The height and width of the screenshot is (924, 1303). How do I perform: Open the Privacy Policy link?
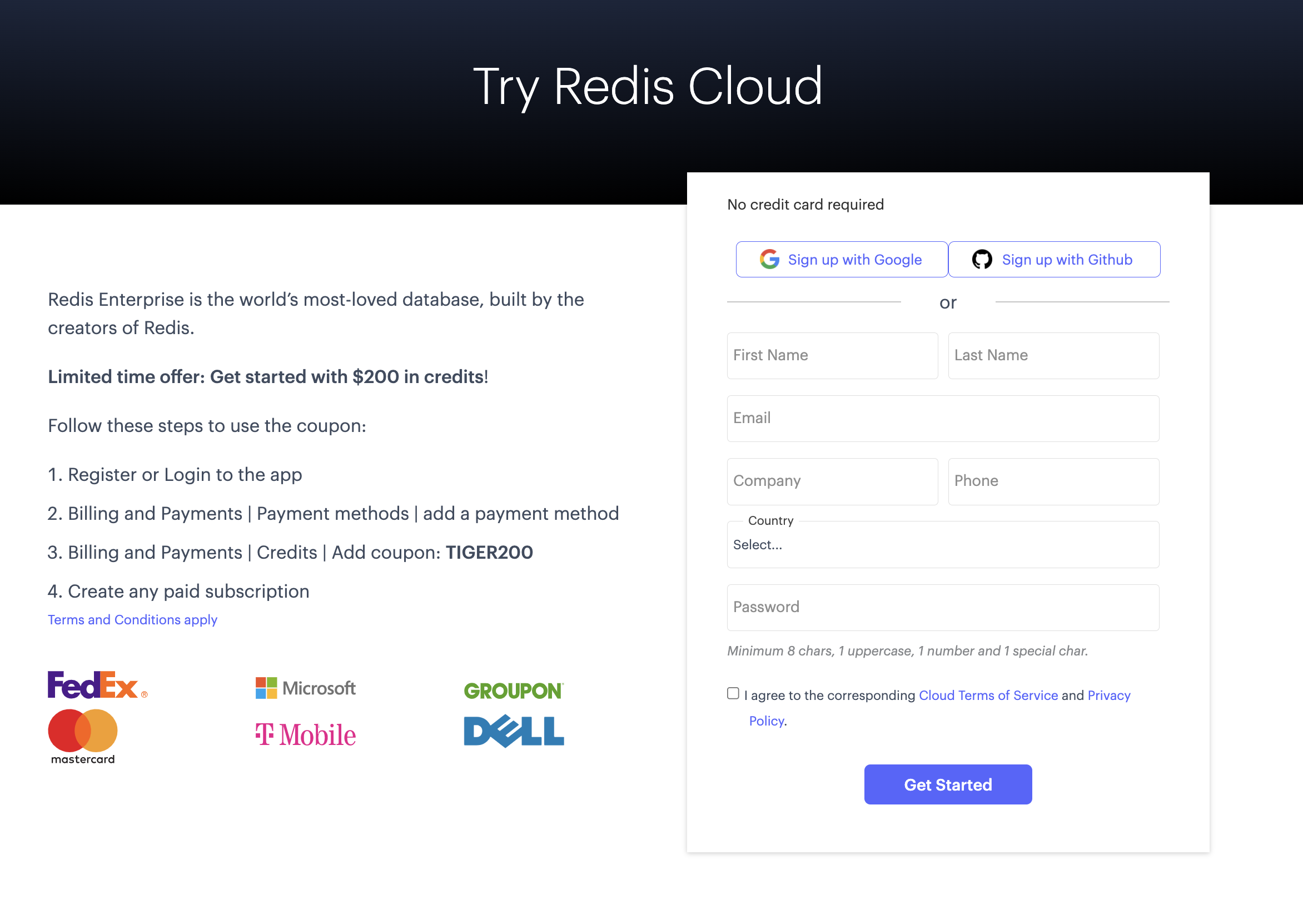tap(1109, 696)
